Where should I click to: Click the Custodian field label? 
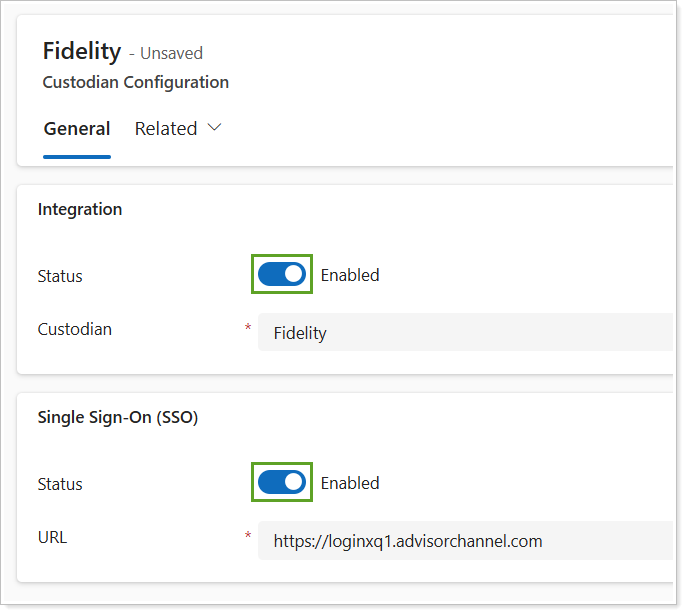click(75, 329)
